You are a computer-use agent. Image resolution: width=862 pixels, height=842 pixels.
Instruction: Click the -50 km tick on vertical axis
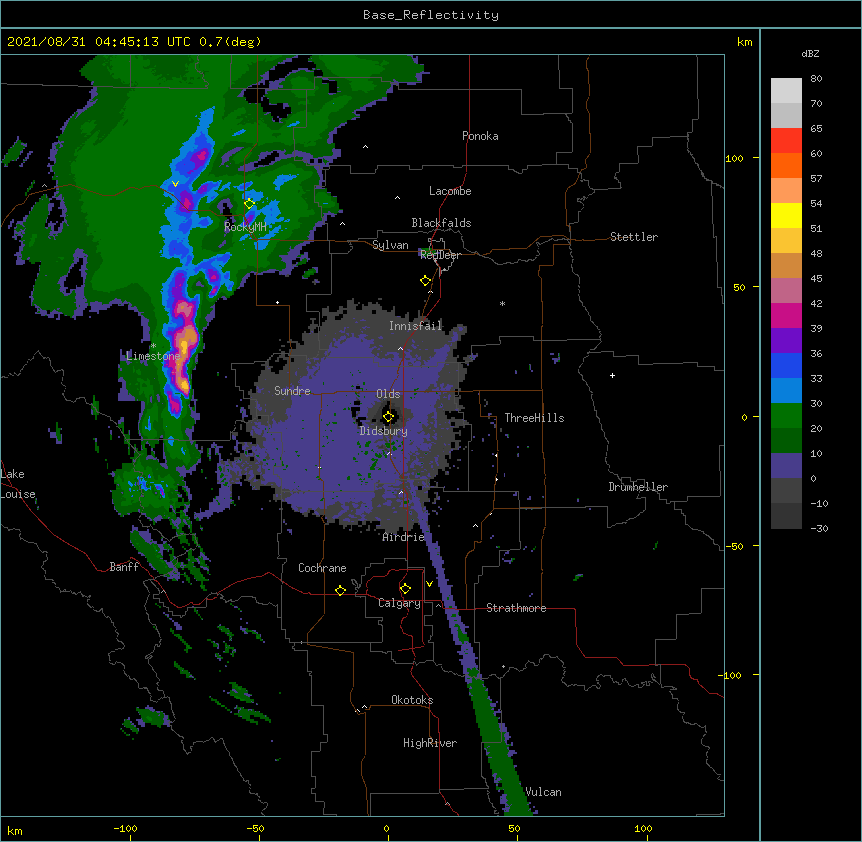click(734, 546)
